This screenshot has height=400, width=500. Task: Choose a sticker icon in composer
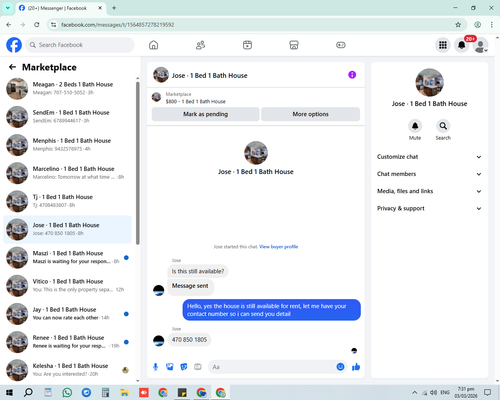coord(184,367)
